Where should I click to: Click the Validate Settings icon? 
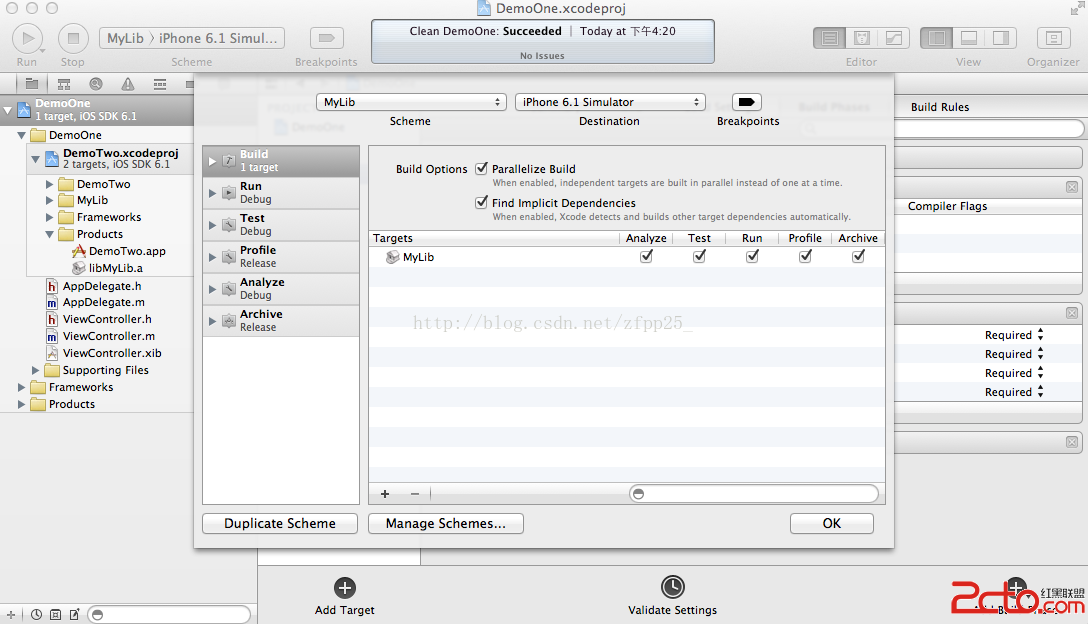pyautogui.click(x=672, y=588)
